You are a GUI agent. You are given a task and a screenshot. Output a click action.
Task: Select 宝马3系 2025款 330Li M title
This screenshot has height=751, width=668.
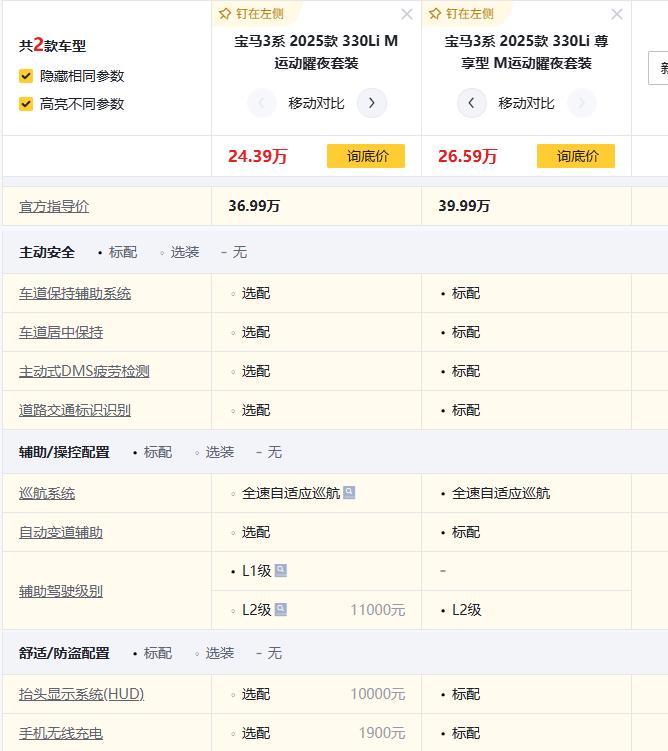[x=316, y=52]
